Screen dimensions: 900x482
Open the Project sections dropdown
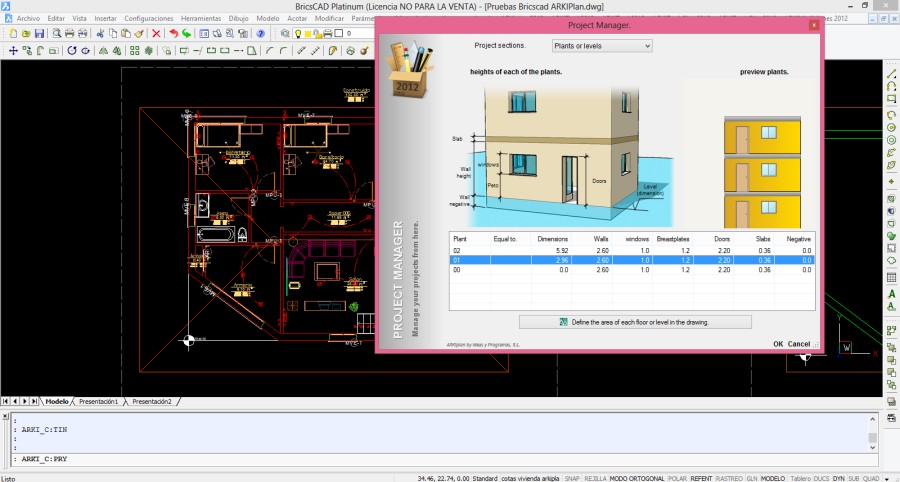[602, 46]
